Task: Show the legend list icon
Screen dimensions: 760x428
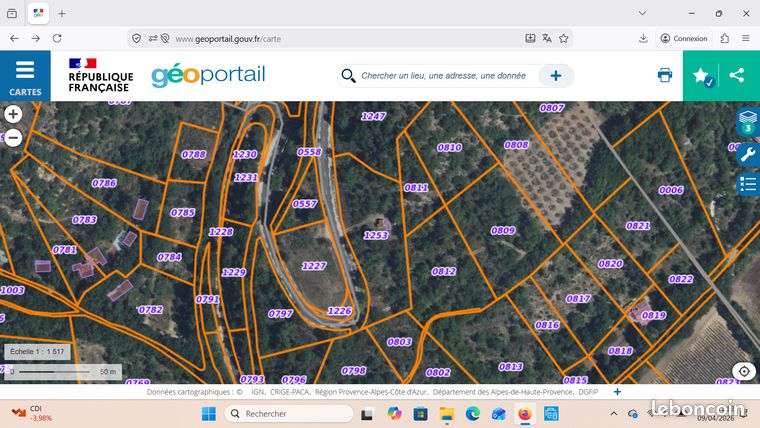Action: [748, 184]
